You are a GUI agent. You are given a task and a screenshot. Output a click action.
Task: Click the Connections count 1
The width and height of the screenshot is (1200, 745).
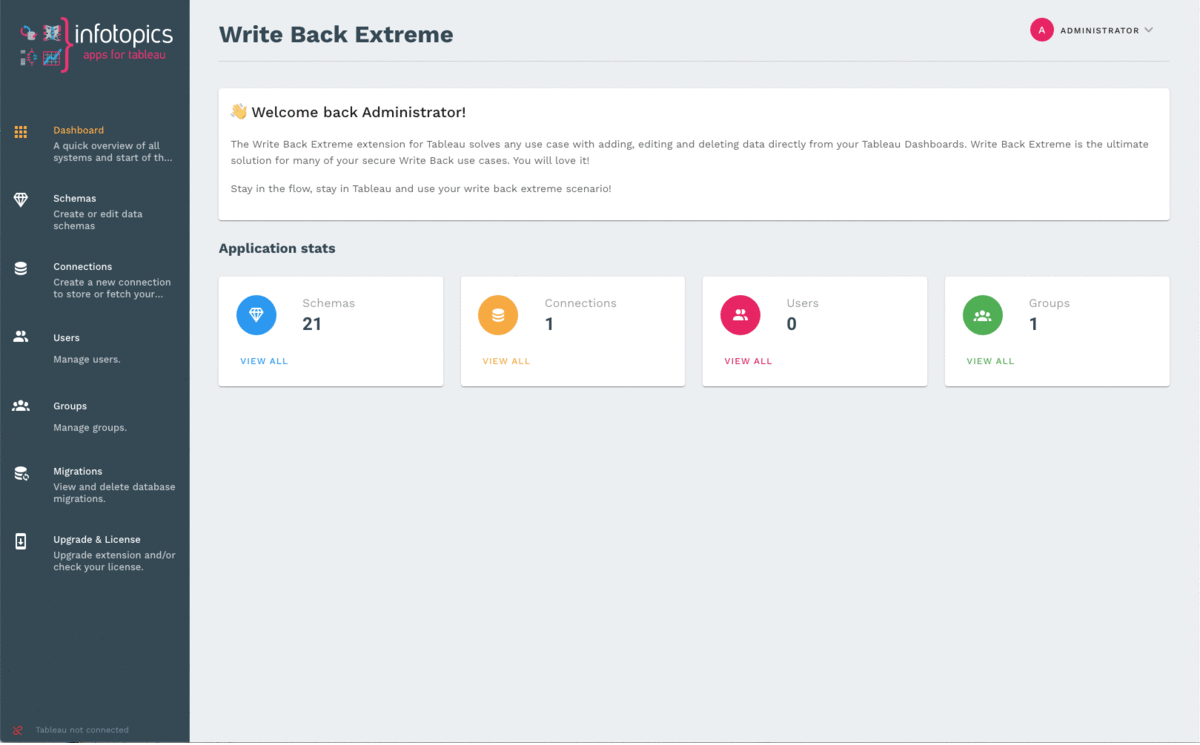click(x=549, y=324)
